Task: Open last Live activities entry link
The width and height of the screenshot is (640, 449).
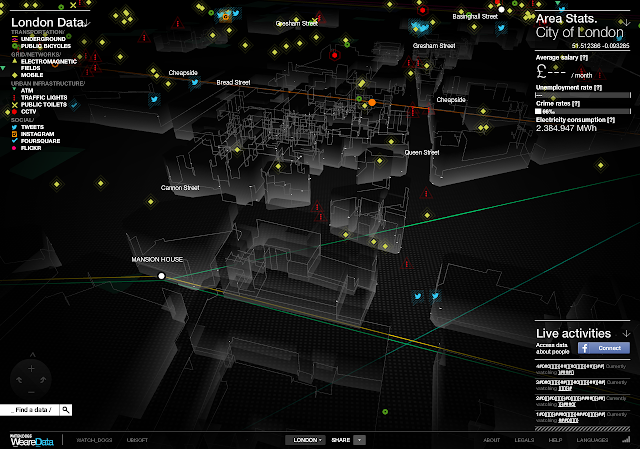Action: click(568, 420)
